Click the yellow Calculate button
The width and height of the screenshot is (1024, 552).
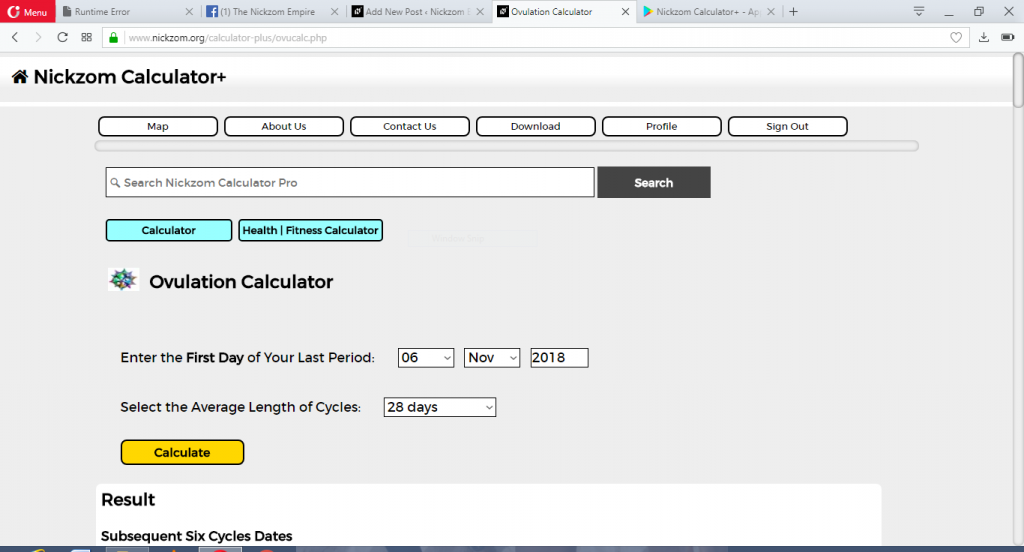point(182,452)
